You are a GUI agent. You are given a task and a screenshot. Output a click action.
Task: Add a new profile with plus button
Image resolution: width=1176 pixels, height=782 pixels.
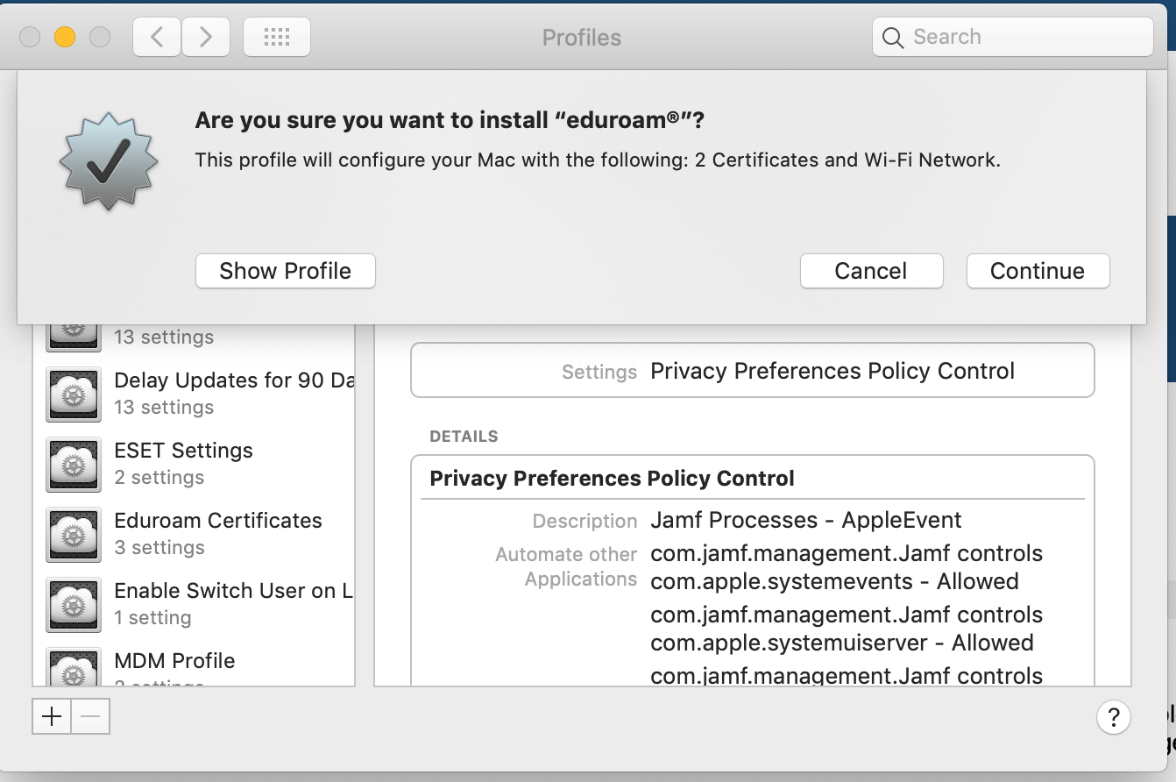tap(52, 717)
